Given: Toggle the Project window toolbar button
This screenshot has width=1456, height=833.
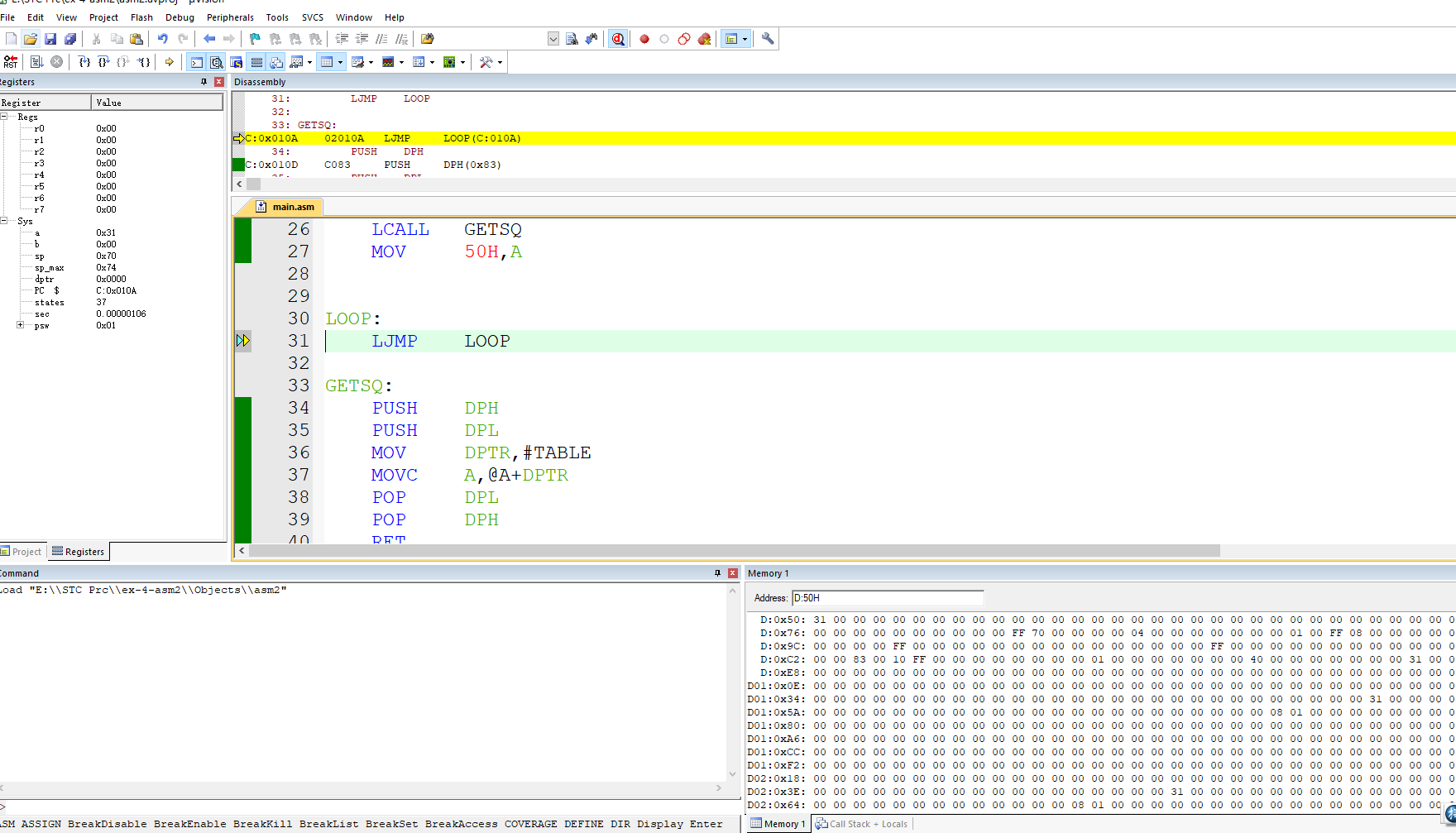Looking at the screenshot, I should point(731,39).
